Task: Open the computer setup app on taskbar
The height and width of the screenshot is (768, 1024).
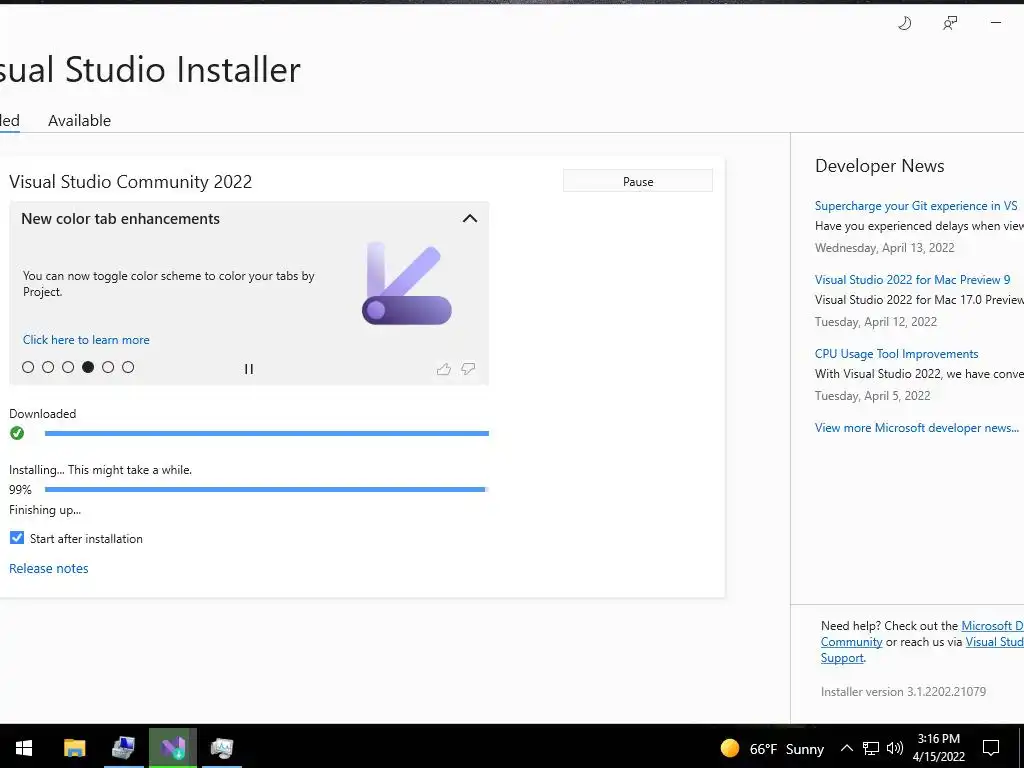Action: 123,747
